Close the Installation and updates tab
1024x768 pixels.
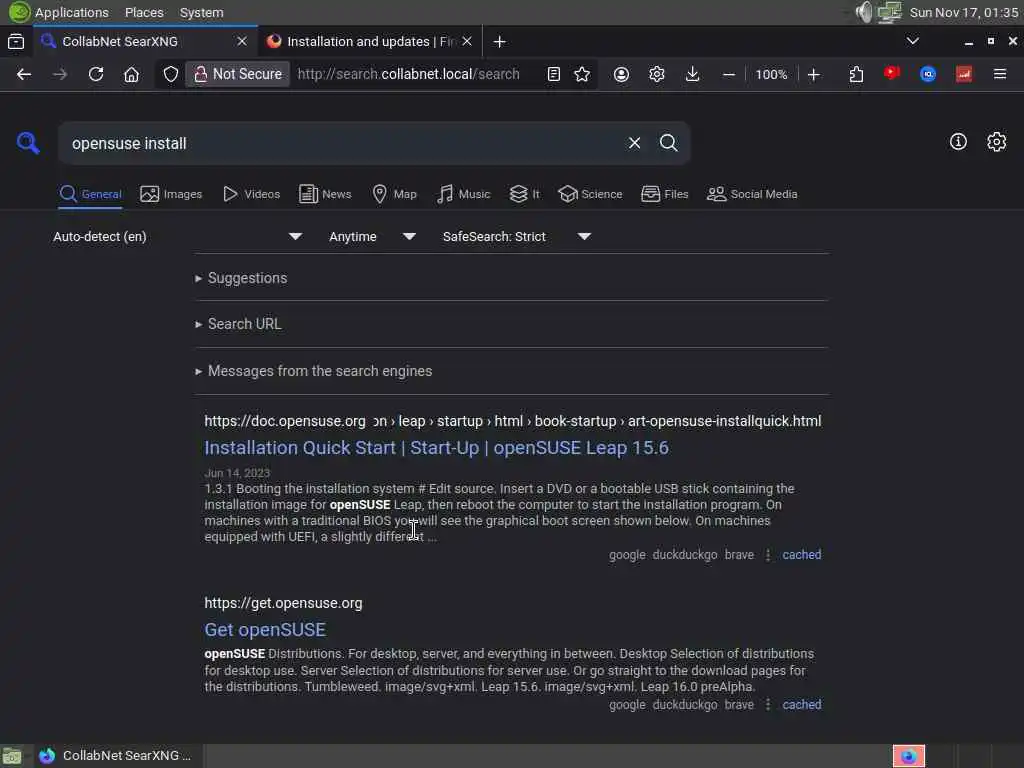click(x=467, y=41)
